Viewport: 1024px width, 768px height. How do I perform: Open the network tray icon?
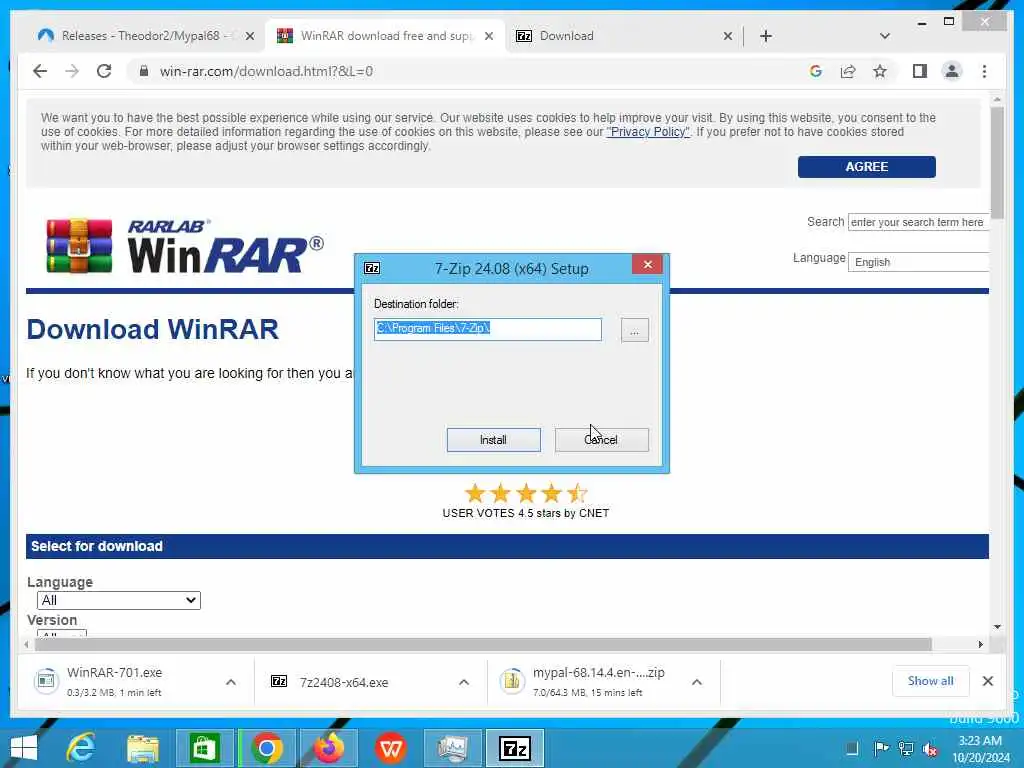point(906,748)
